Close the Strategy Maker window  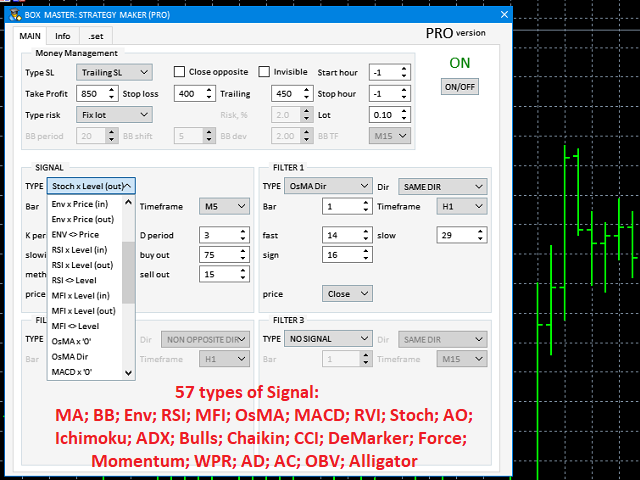click(x=504, y=15)
